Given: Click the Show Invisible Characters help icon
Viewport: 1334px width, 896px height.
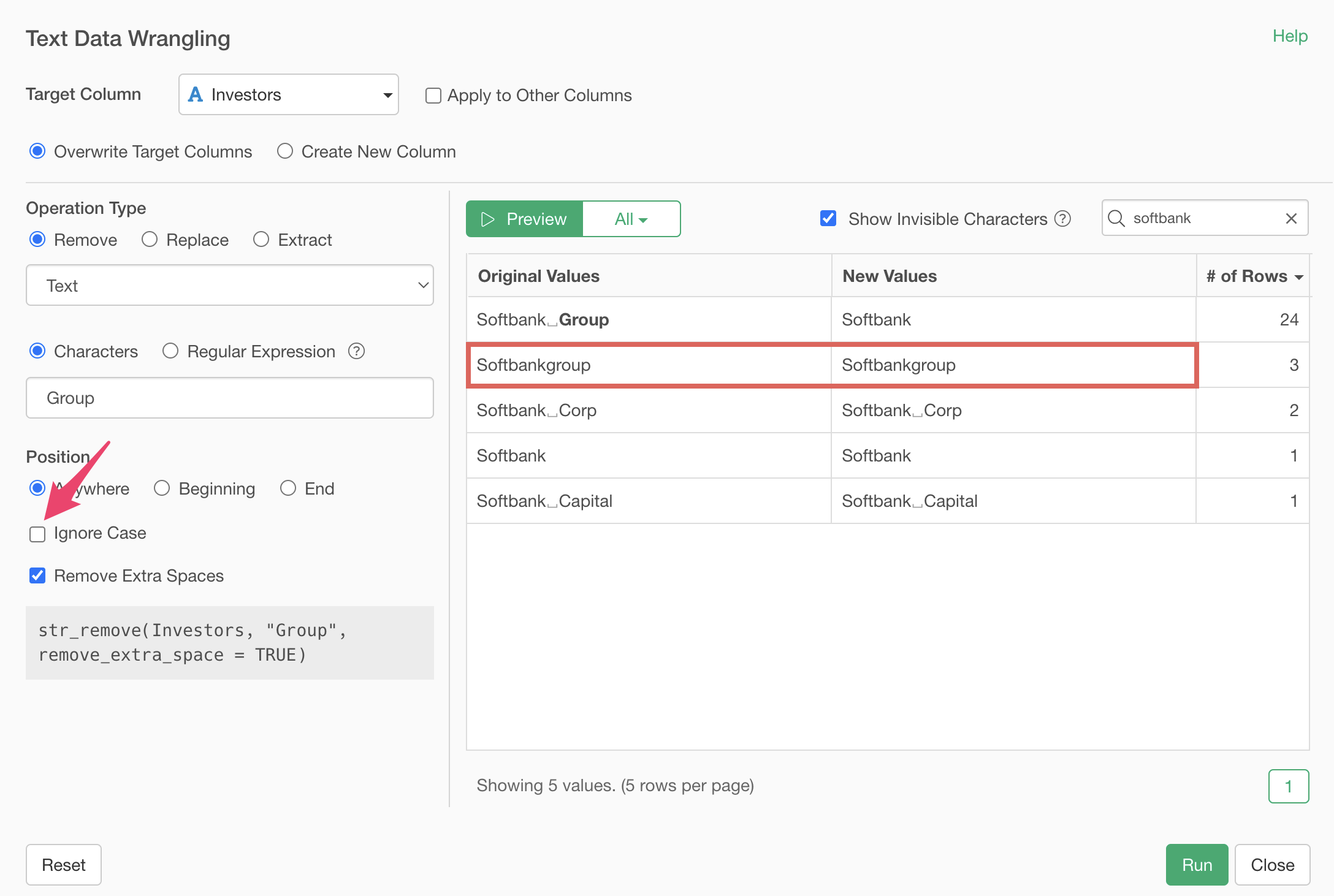Looking at the screenshot, I should pyautogui.click(x=1062, y=219).
